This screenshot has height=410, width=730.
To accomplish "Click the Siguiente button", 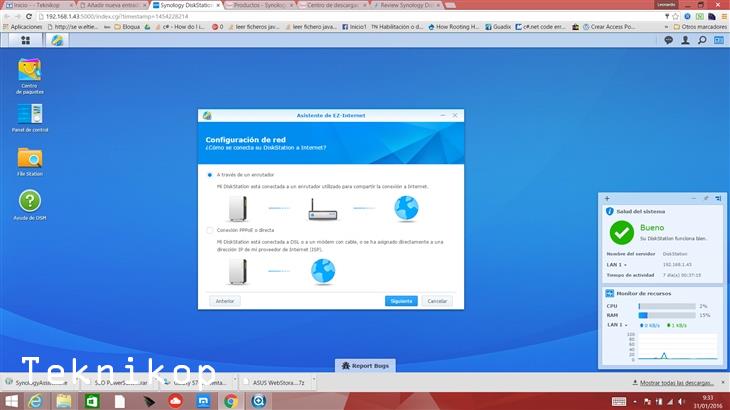I will click(x=401, y=301).
